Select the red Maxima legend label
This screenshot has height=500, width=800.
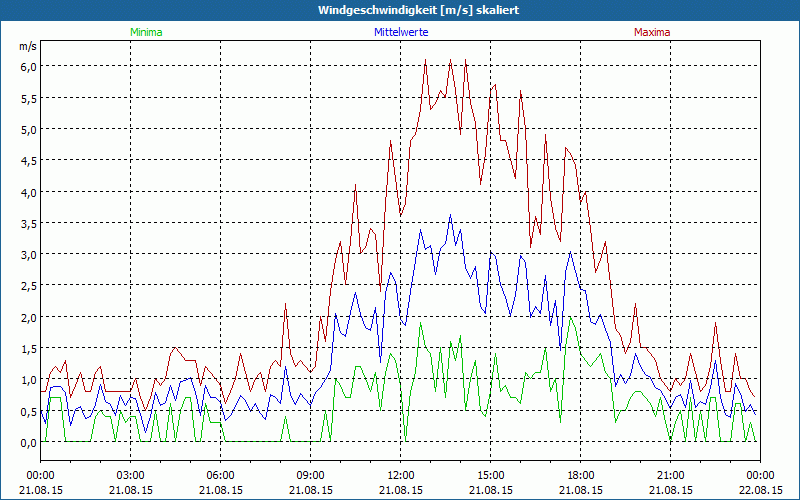(651, 32)
